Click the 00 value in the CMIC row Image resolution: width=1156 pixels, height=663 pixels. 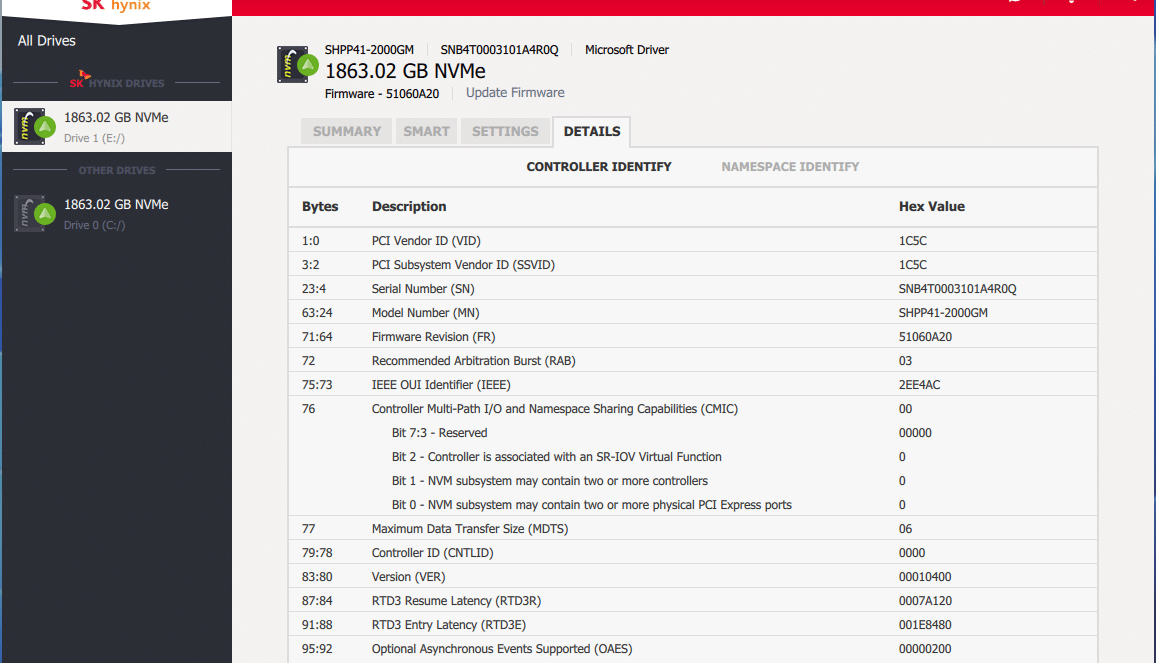click(x=905, y=409)
